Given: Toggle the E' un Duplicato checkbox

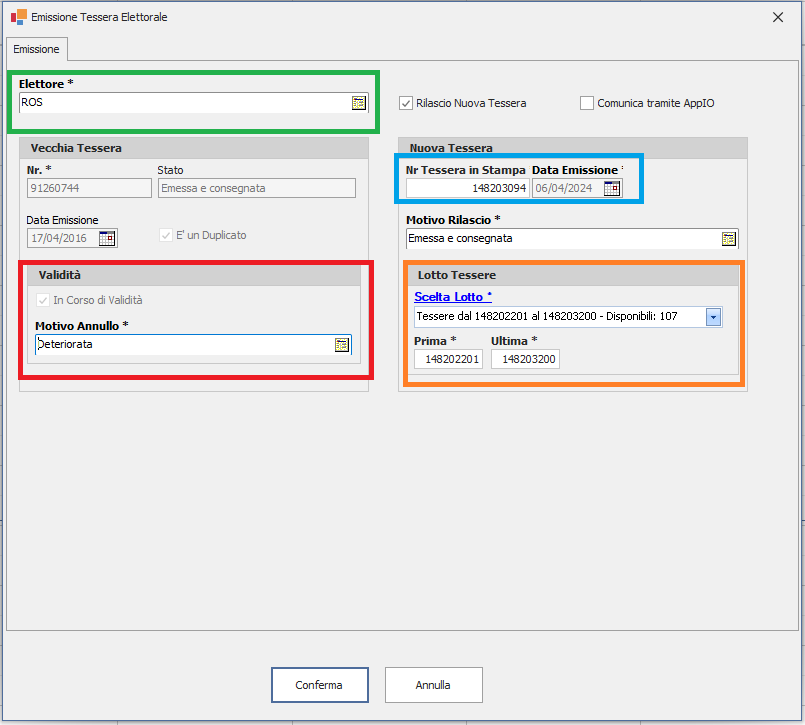Looking at the screenshot, I should pyautogui.click(x=166, y=235).
